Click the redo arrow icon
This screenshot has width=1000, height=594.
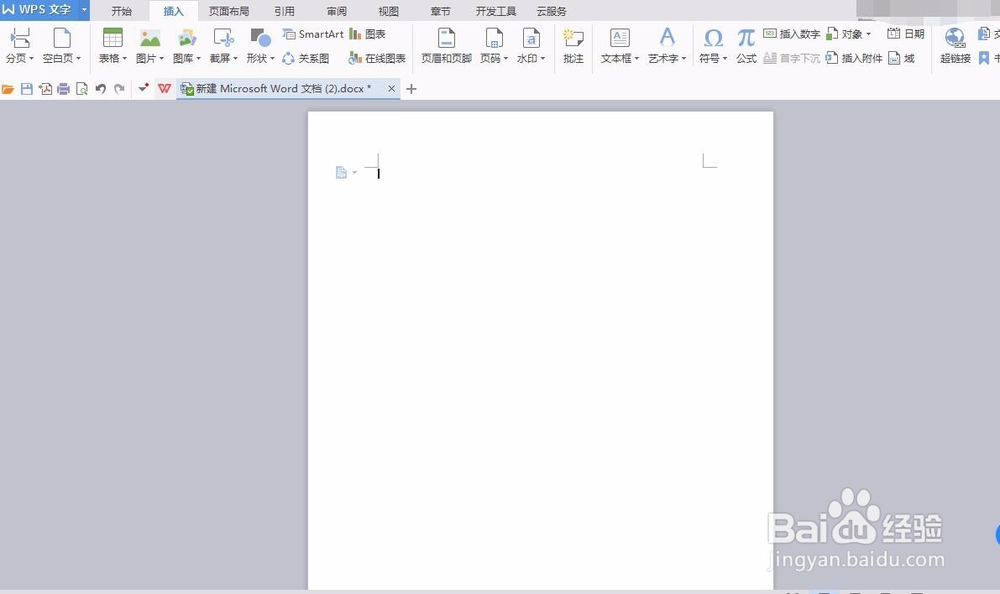click(x=119, y=89)
